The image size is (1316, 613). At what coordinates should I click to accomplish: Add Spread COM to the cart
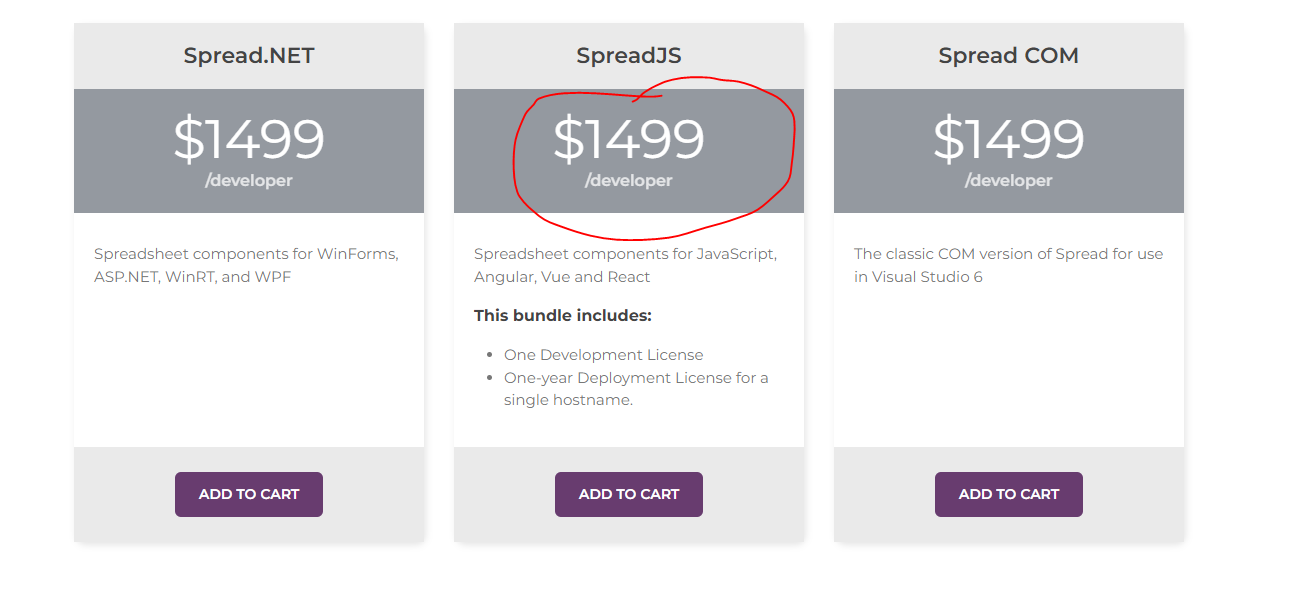[x=1009, y=494]
